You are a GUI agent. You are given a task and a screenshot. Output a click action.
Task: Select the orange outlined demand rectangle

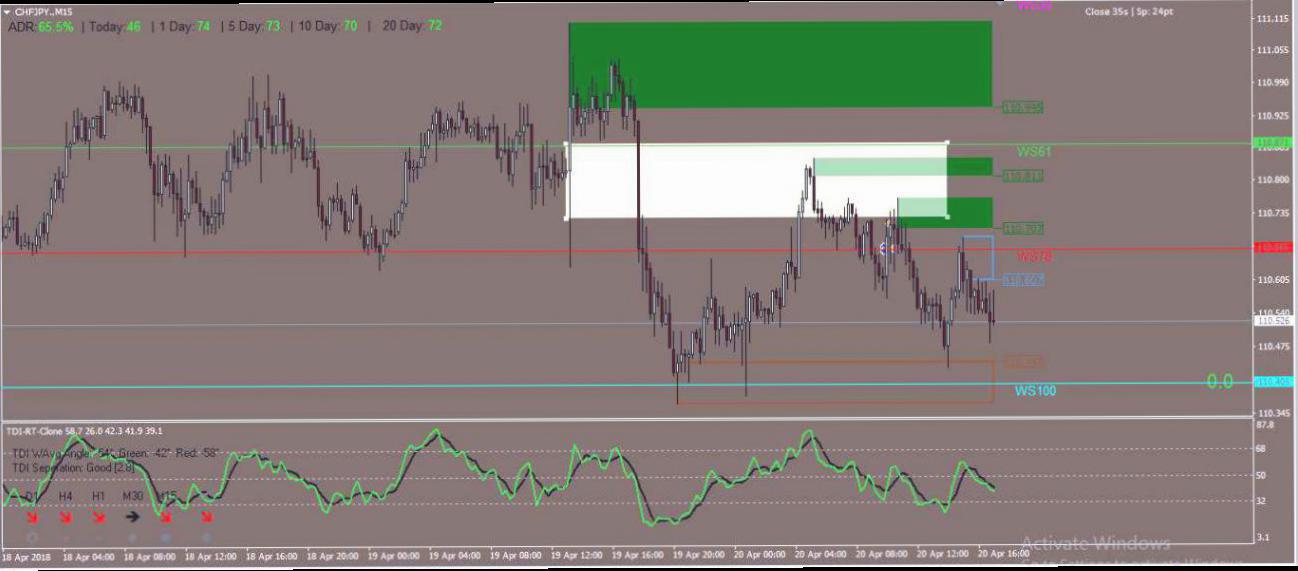click(835, 382)
